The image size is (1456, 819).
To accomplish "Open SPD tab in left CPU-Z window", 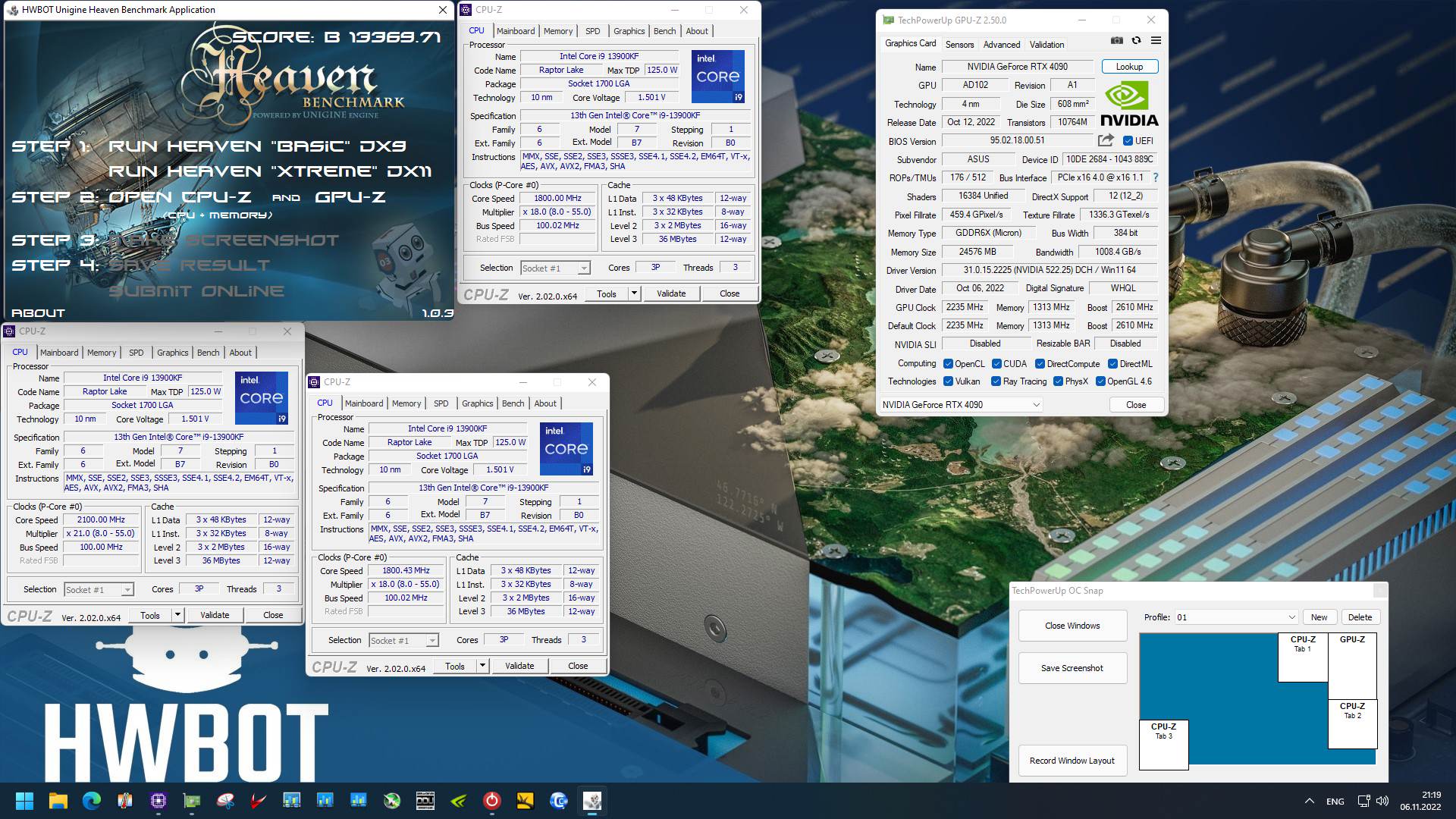I will [136, 353].
